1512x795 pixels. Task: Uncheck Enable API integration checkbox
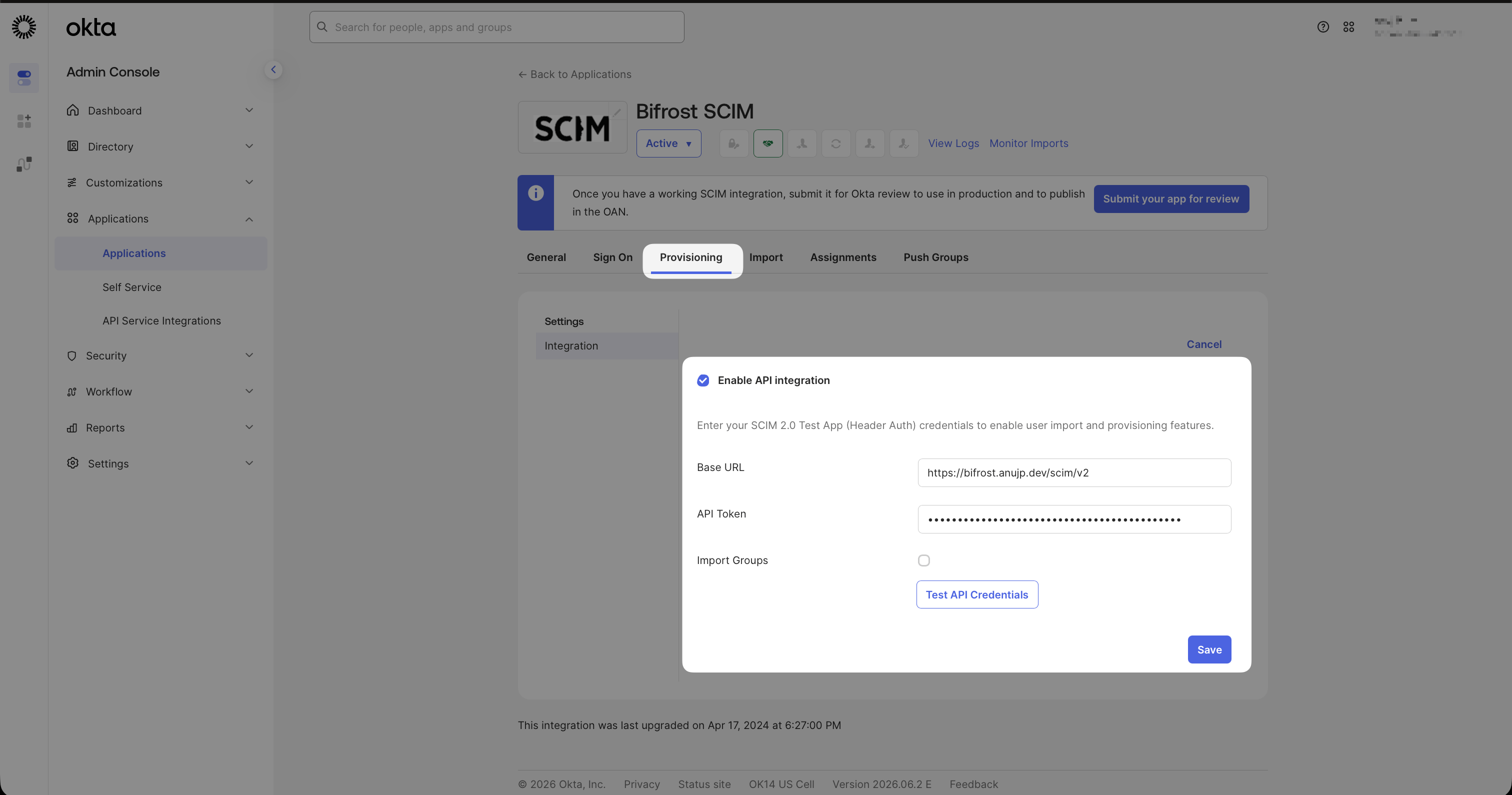703,380
